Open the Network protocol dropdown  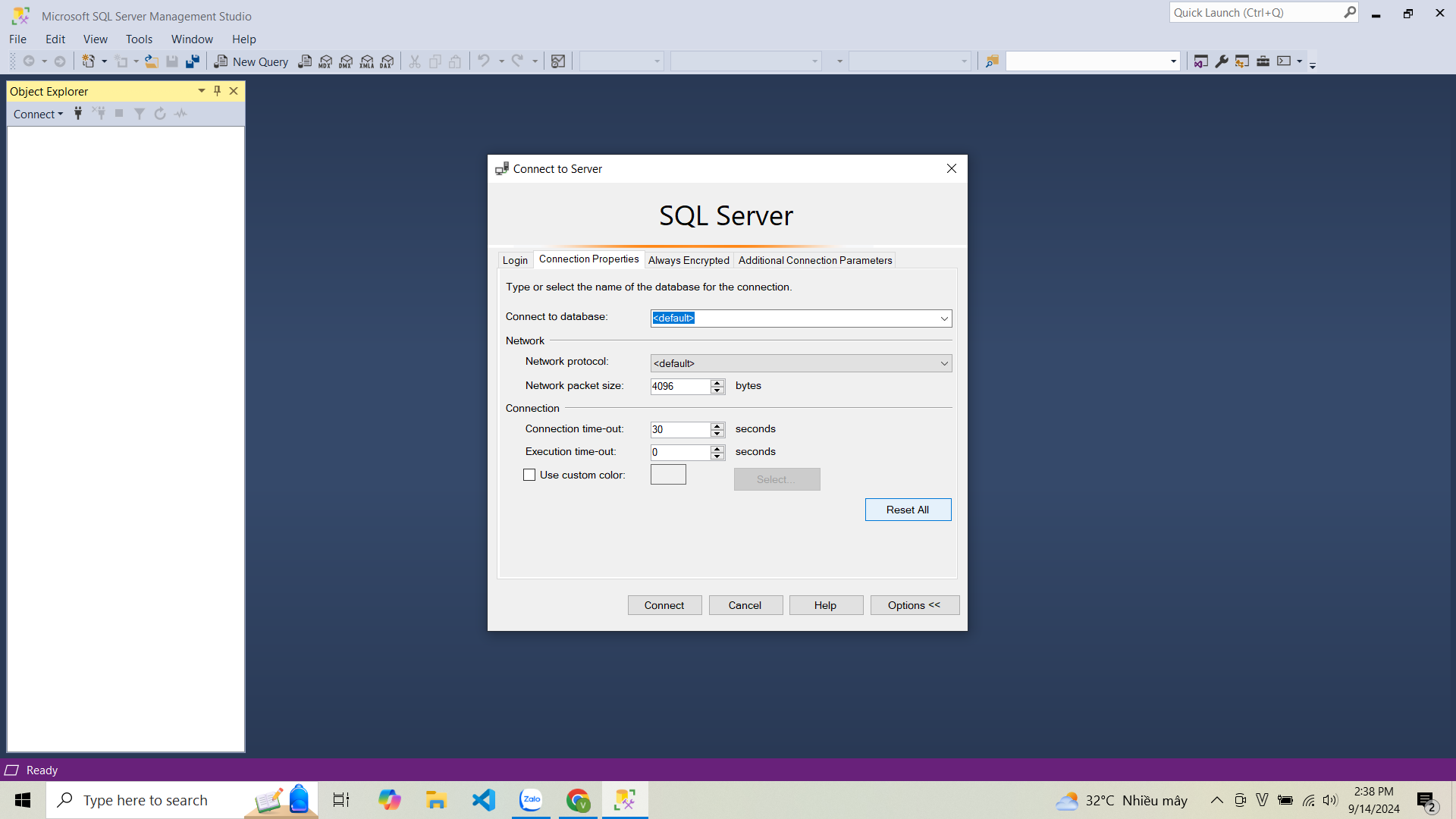click(943, 362)
